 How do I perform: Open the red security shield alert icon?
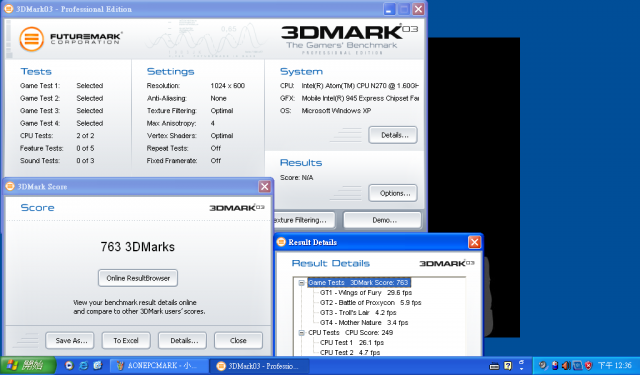pos(588,365)
